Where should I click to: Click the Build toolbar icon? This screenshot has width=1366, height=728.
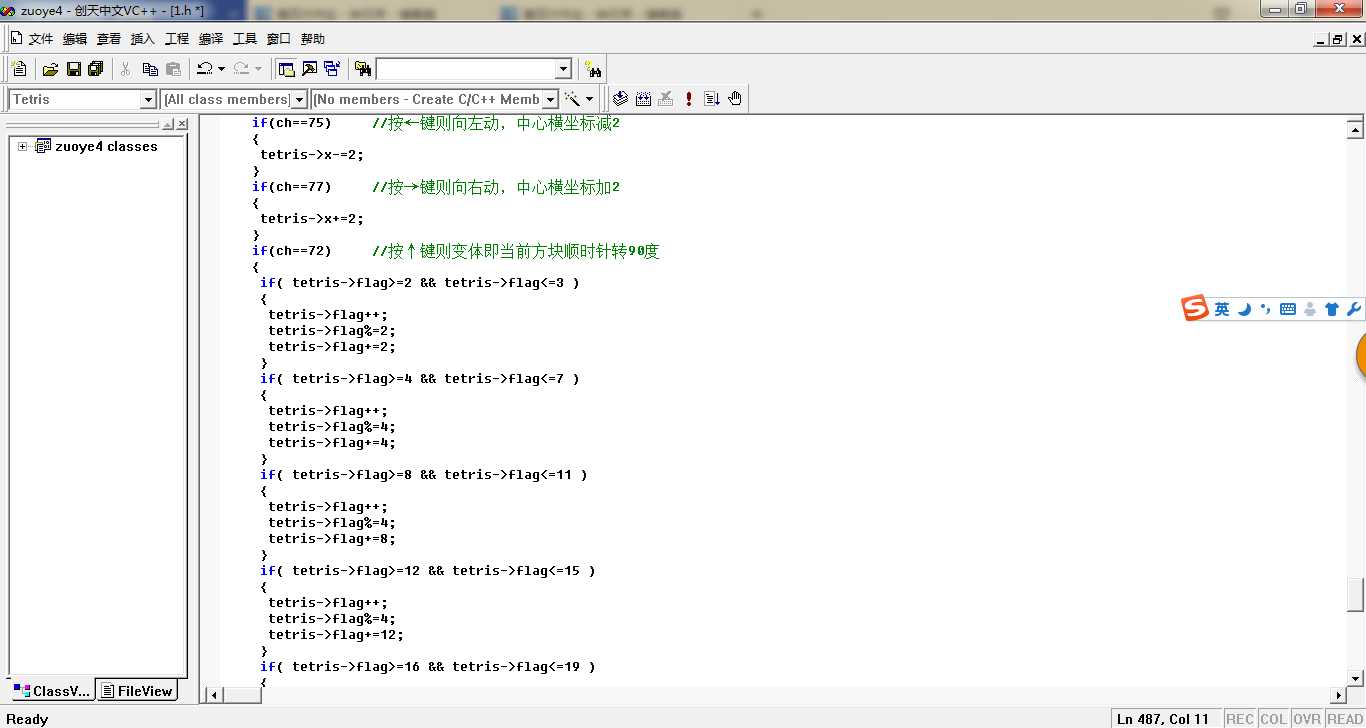pyautogui.click(x=643, y=99)
